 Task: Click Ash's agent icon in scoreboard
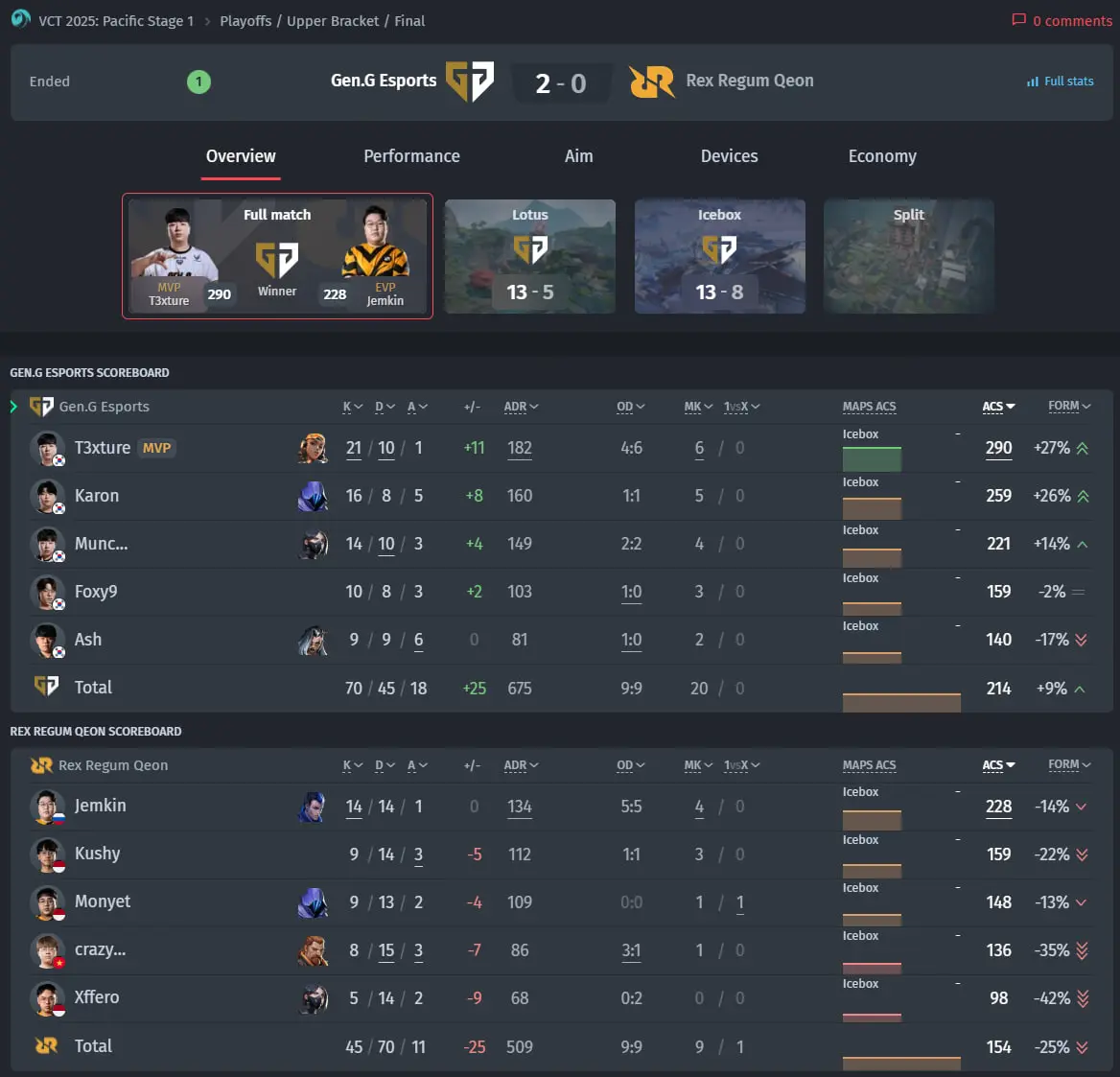(313, 640)
